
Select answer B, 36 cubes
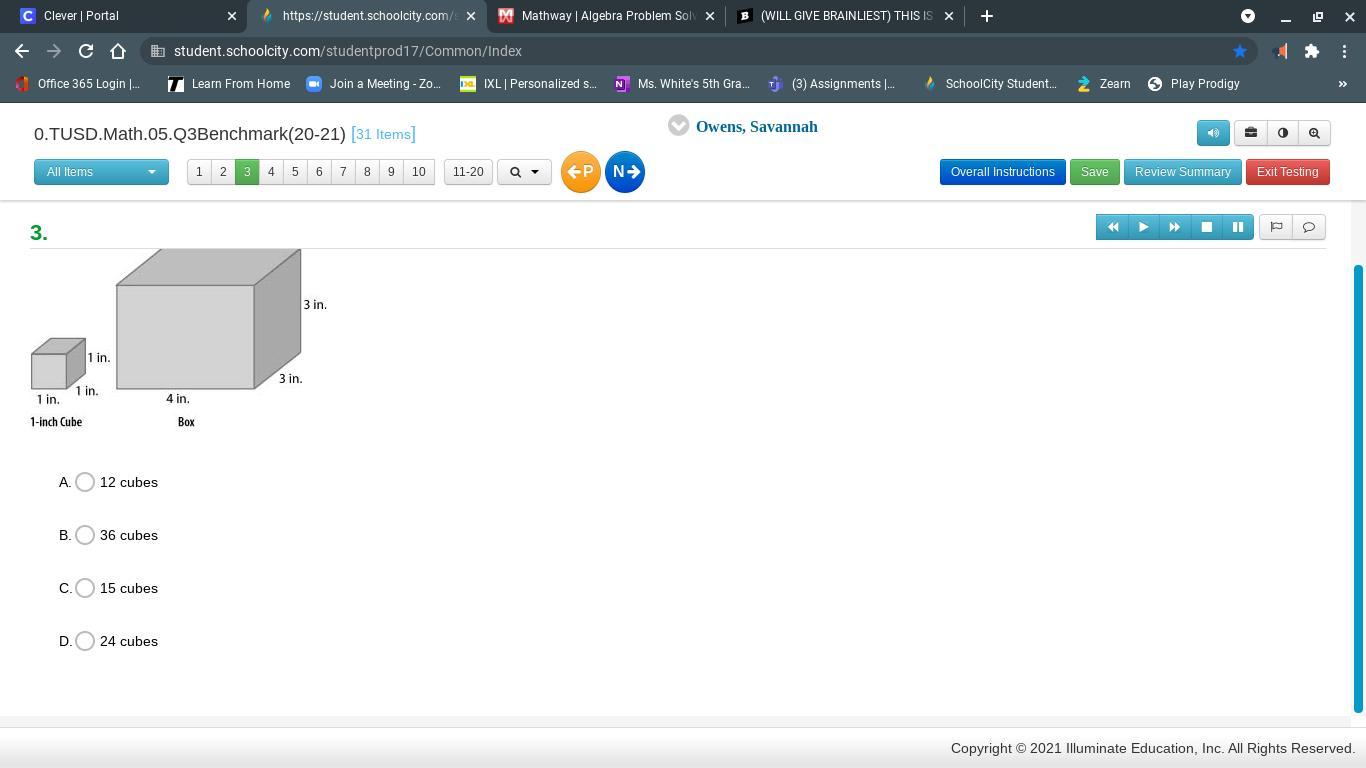coord(85,535)
